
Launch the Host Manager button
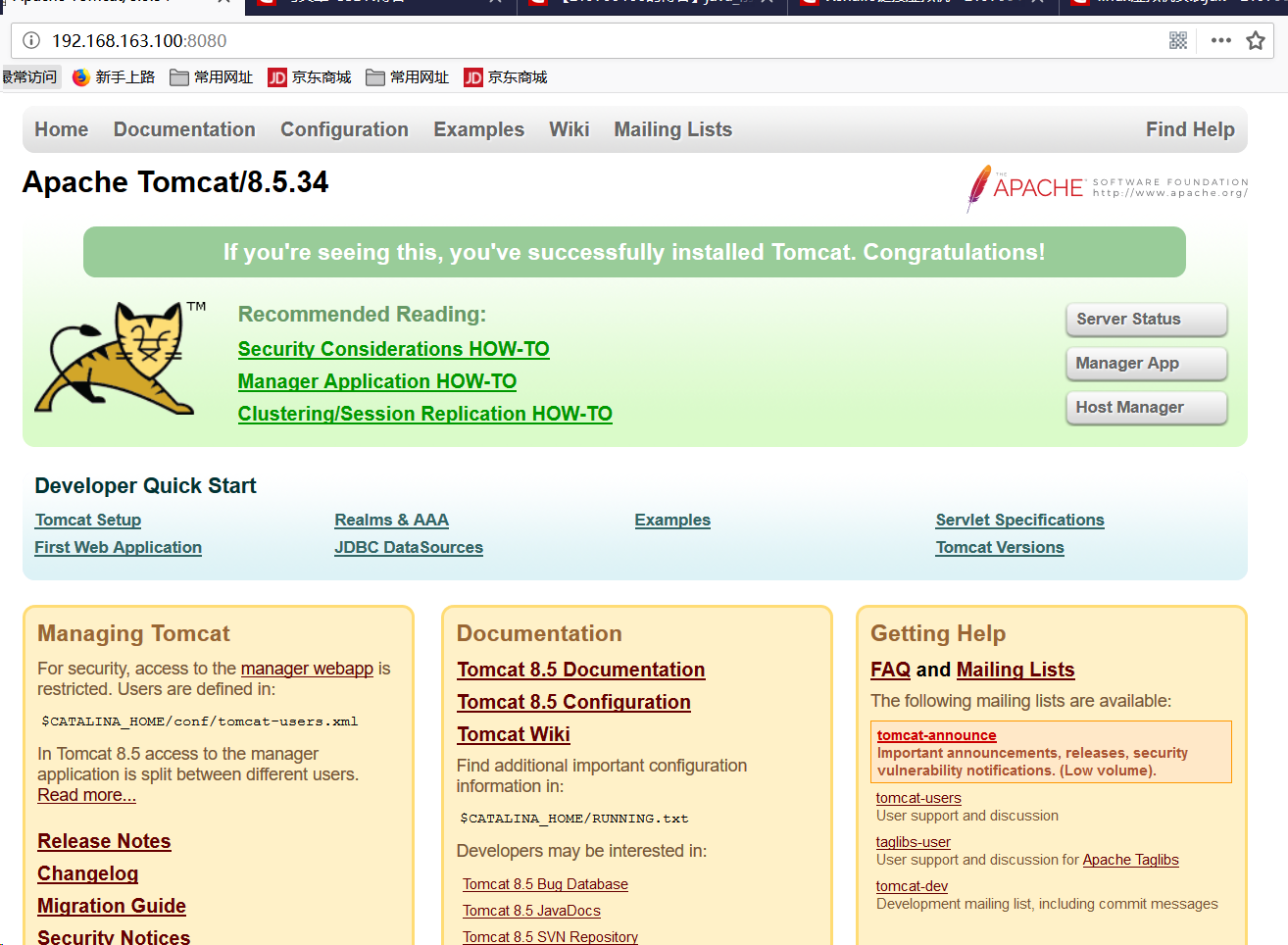[1146, 408]
